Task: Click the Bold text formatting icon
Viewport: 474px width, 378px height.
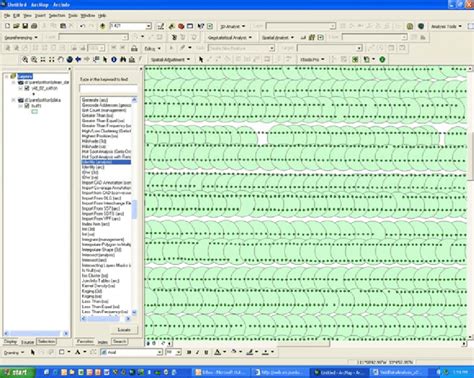Action: coord(189,352)
